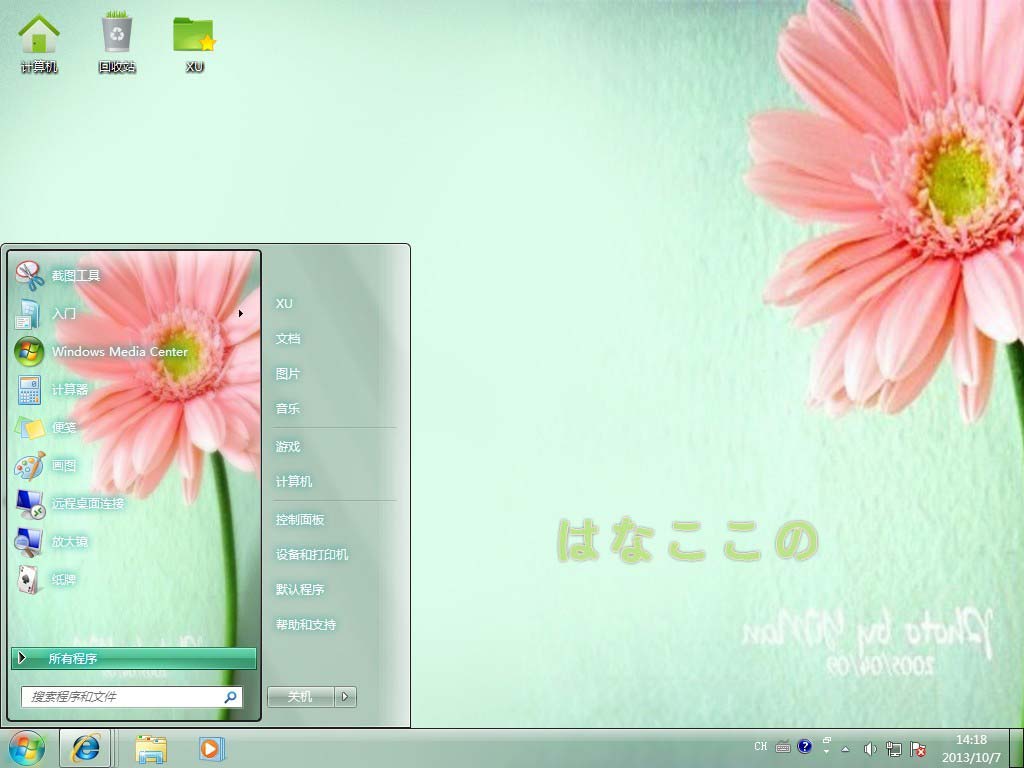Viewport: 1024px width, 768px height.
Task: Open 帮助和支持 help link
Action: point(306,625)
